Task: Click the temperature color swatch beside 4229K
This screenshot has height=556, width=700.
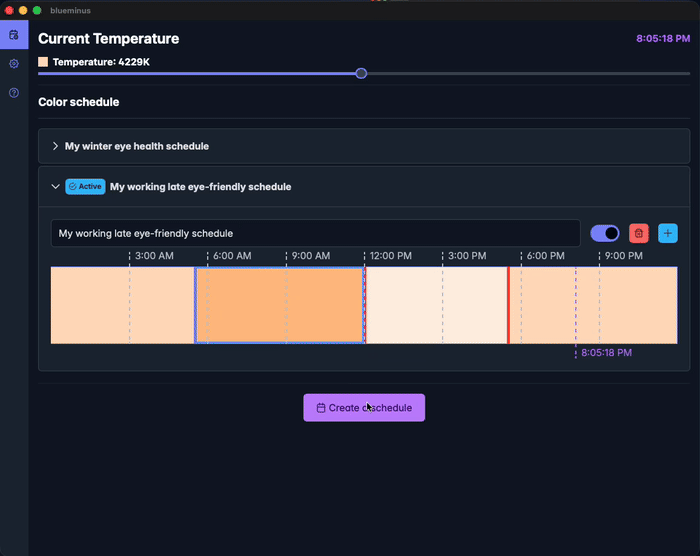Action: click(x=43, y=62)
